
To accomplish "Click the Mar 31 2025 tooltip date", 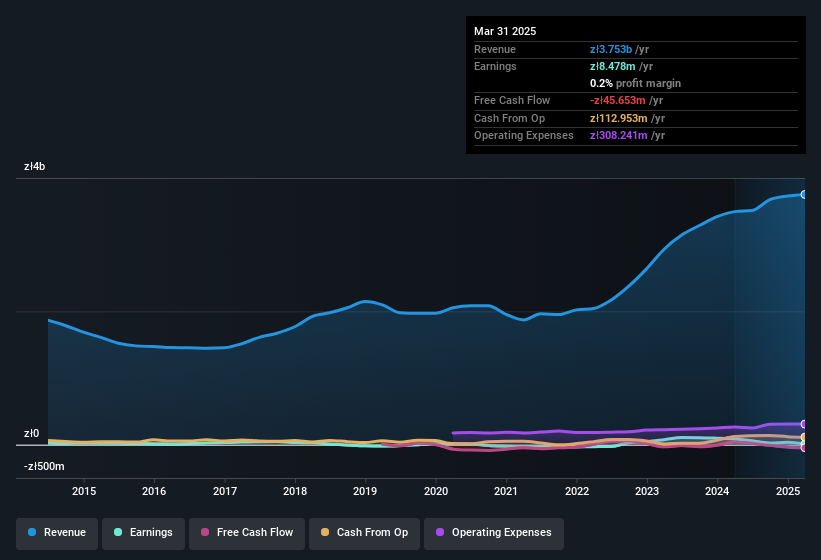I will 505,31.
